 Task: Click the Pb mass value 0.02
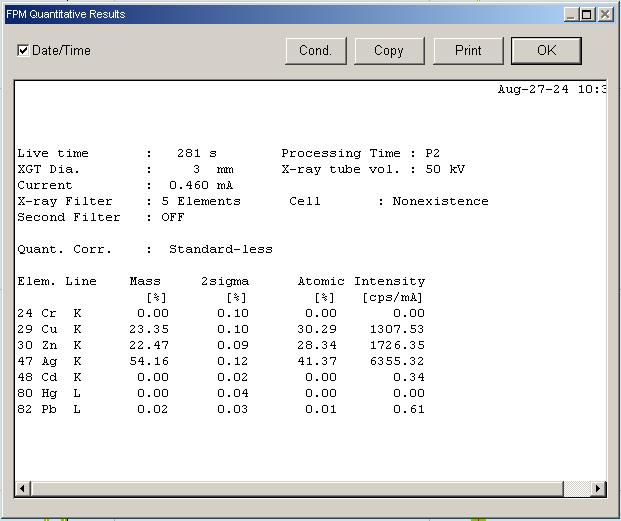(x=152, y=409)
